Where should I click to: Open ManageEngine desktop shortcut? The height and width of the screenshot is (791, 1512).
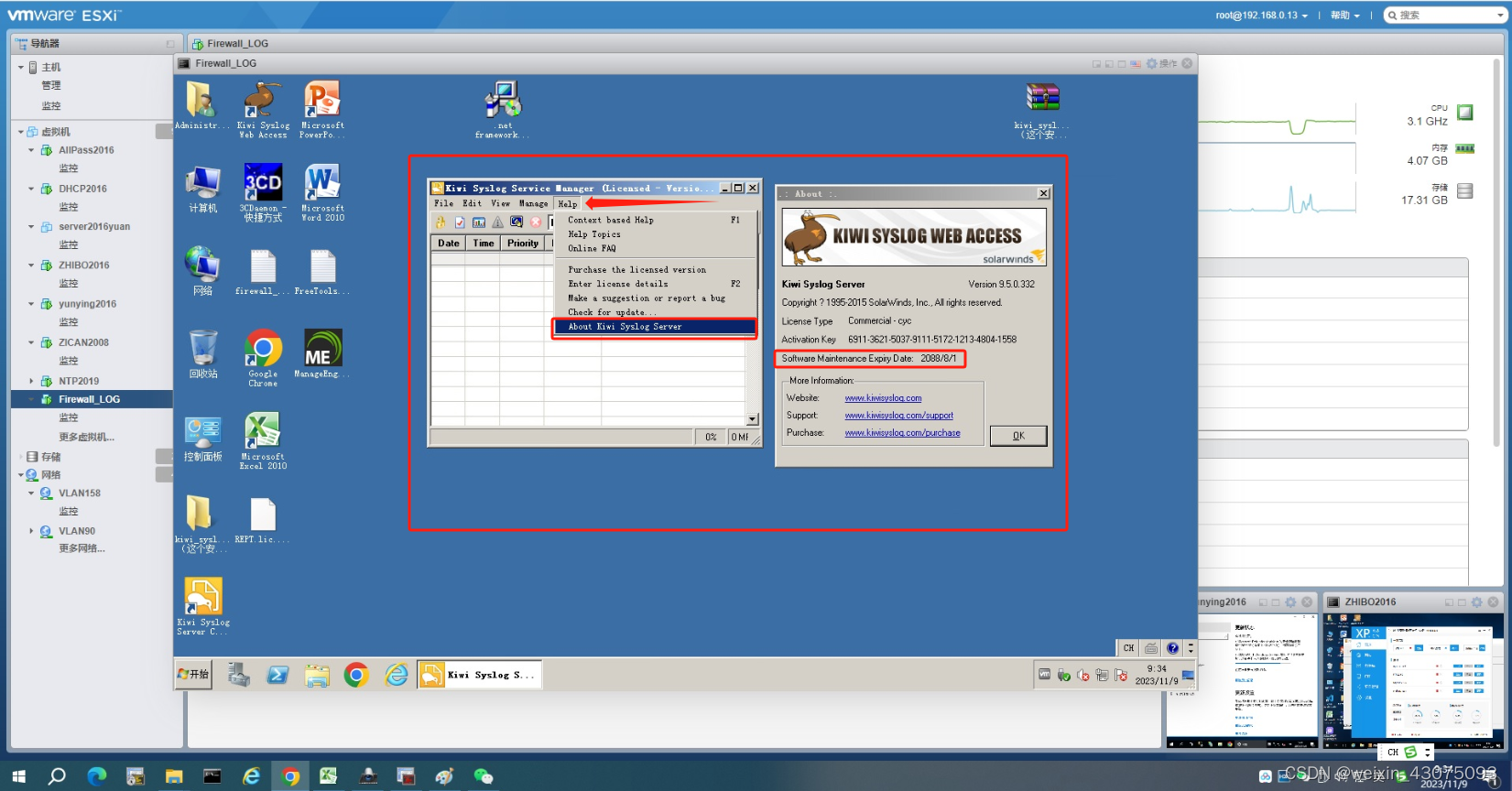322,353
